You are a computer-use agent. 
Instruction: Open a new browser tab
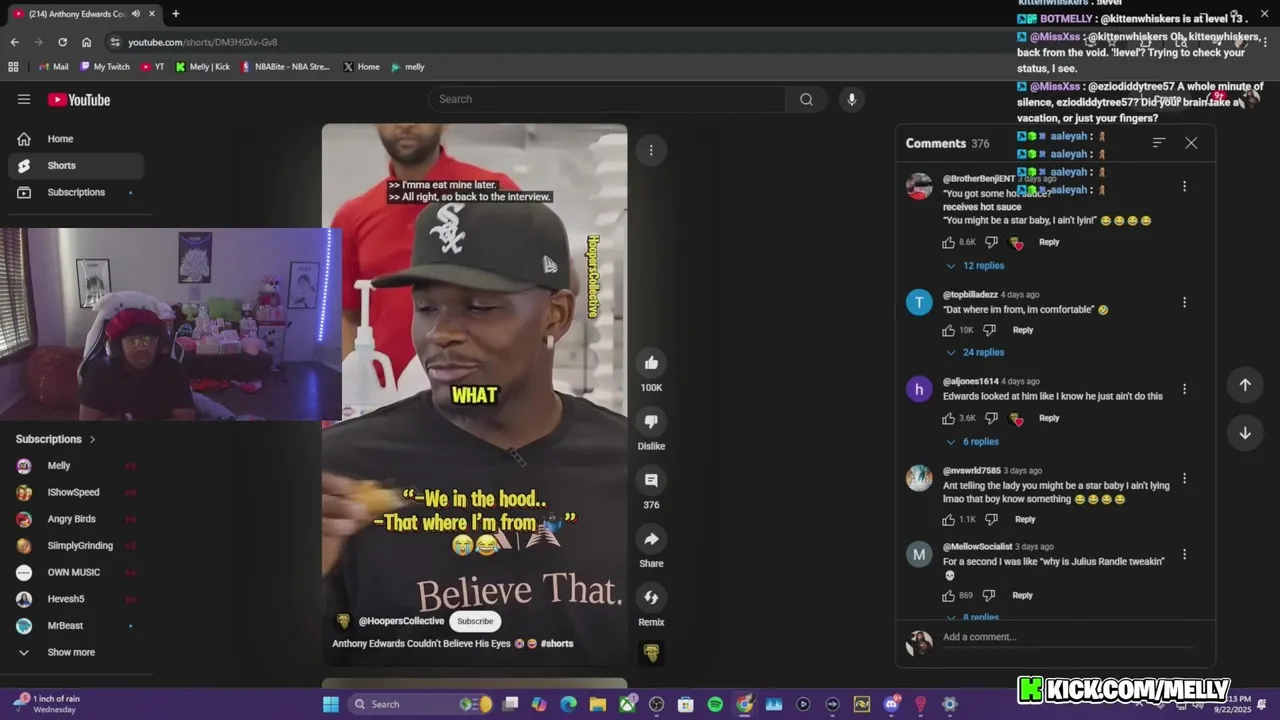176,14
